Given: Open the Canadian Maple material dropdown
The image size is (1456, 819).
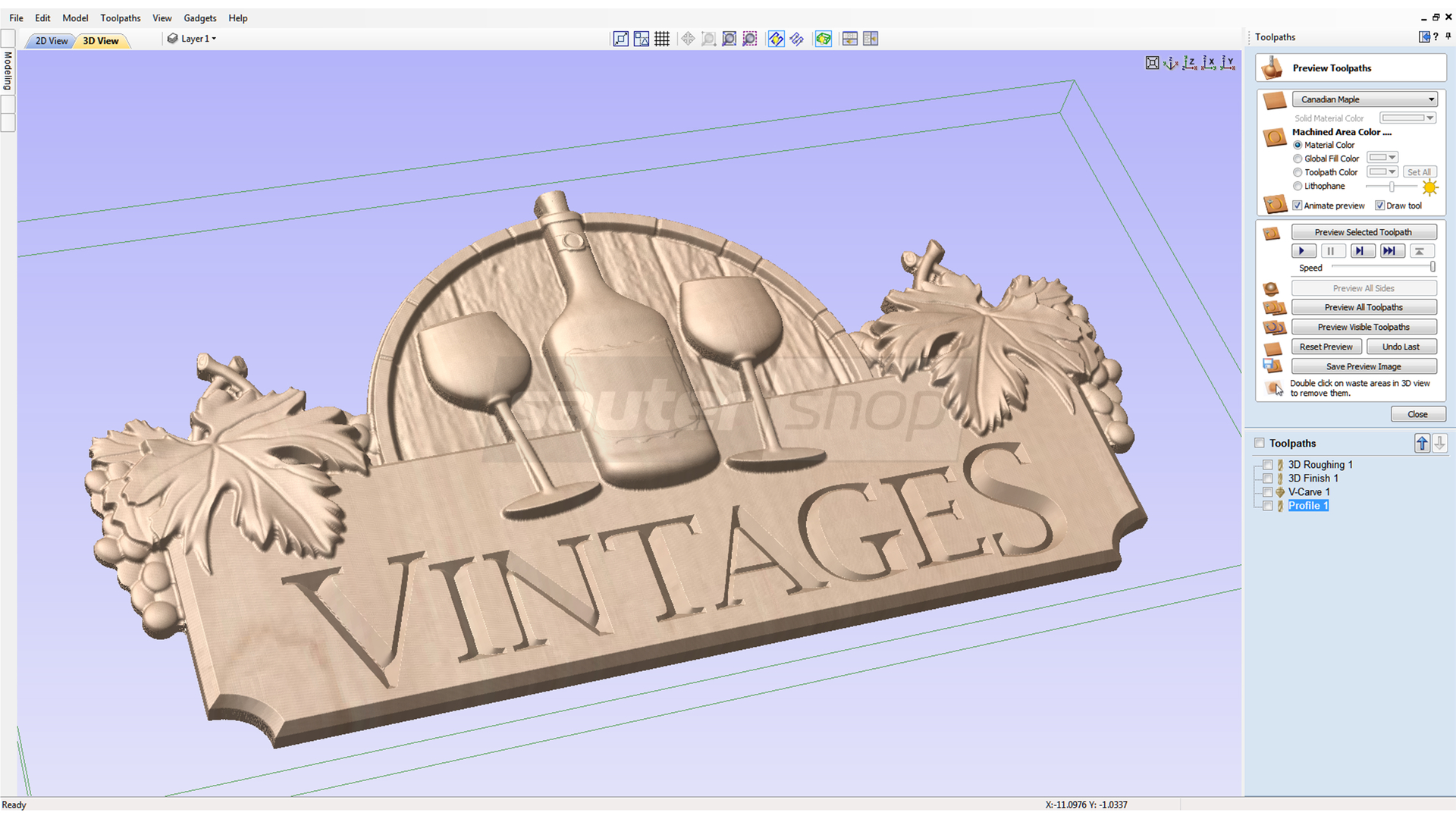Looking at the screenshot, I should [x=1430, y=99].
